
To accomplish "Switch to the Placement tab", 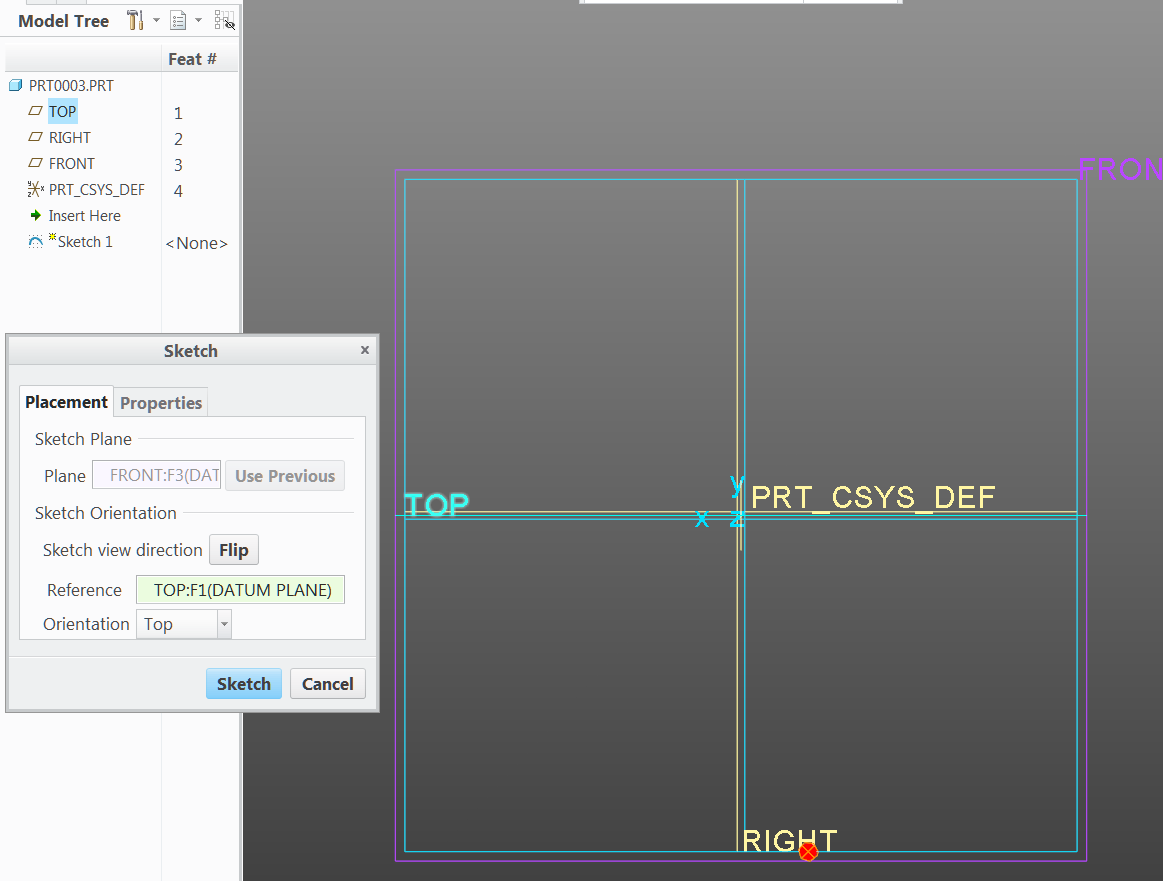I will [x=66, y=402].
